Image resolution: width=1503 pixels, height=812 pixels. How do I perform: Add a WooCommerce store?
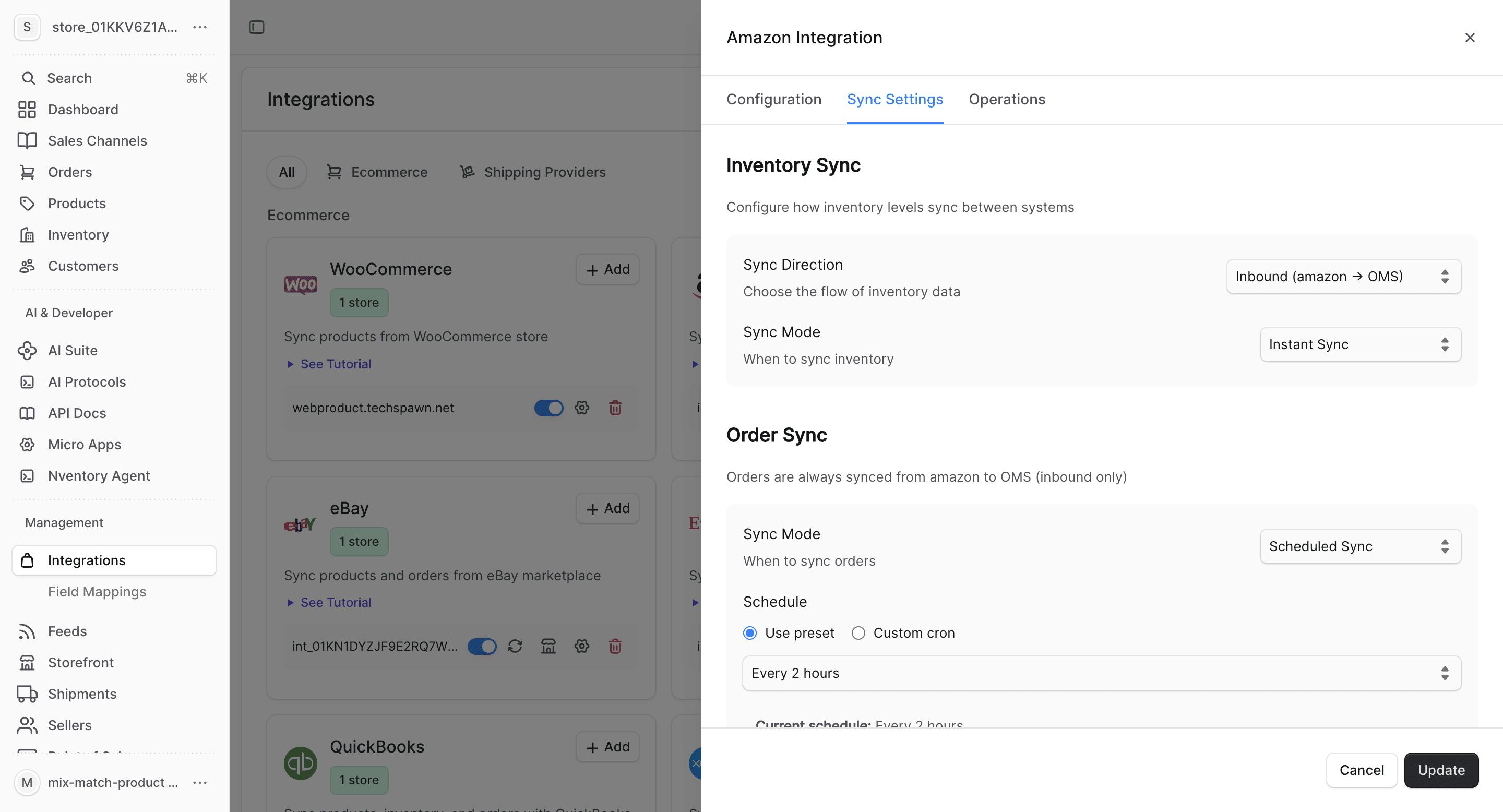607,269
